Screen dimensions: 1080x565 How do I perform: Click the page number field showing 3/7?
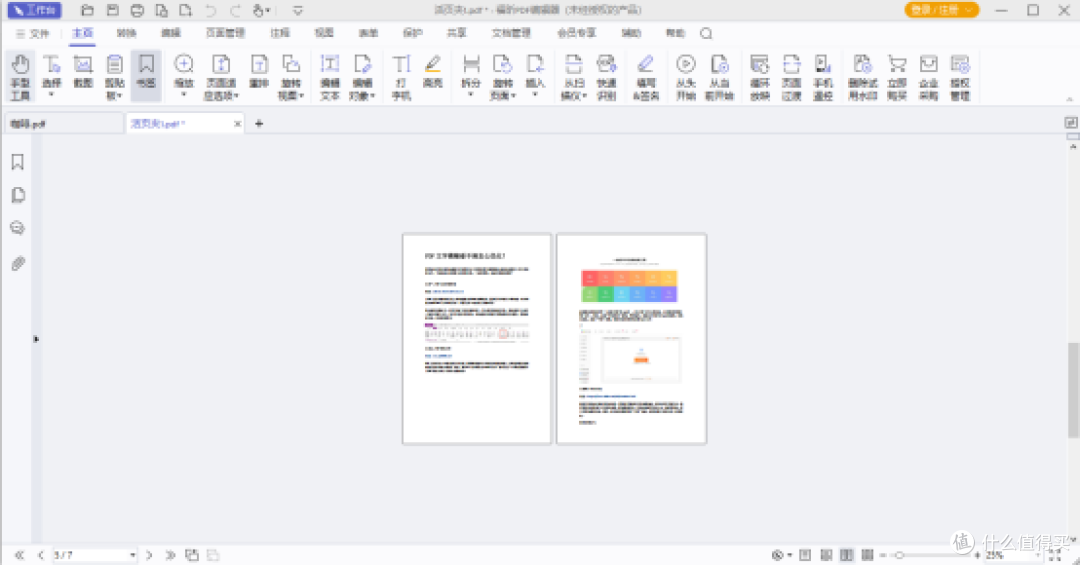pos(94,555)
